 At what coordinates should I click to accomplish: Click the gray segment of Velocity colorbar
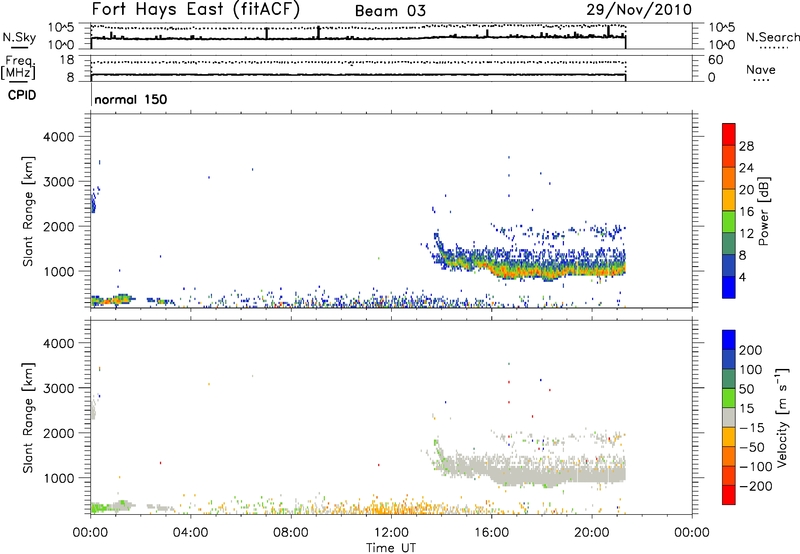point(729,417)
